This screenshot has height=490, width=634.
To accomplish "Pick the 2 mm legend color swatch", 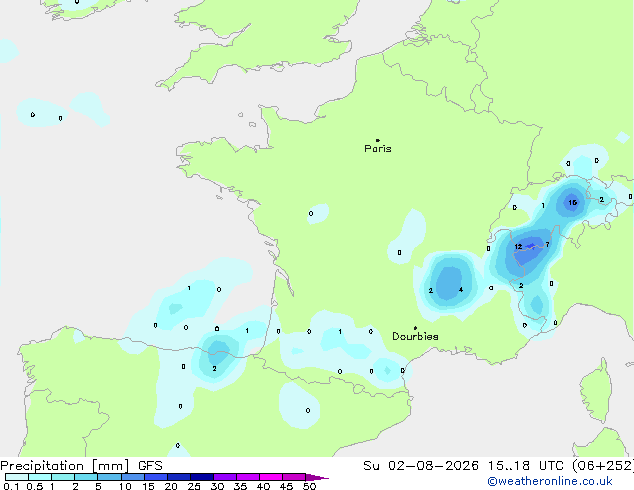I will click(86, 477).
